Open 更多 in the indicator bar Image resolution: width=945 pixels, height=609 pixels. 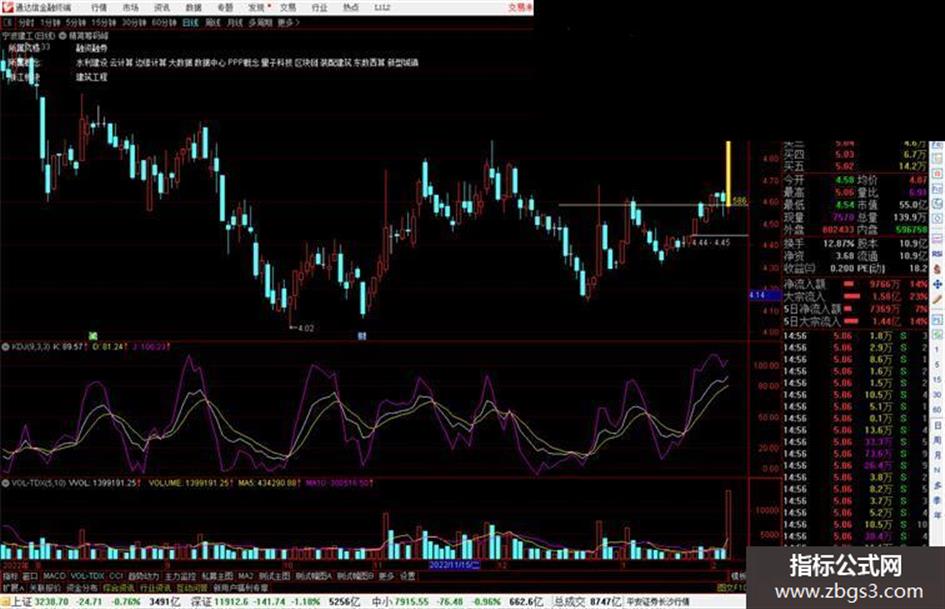click(386, 576)
